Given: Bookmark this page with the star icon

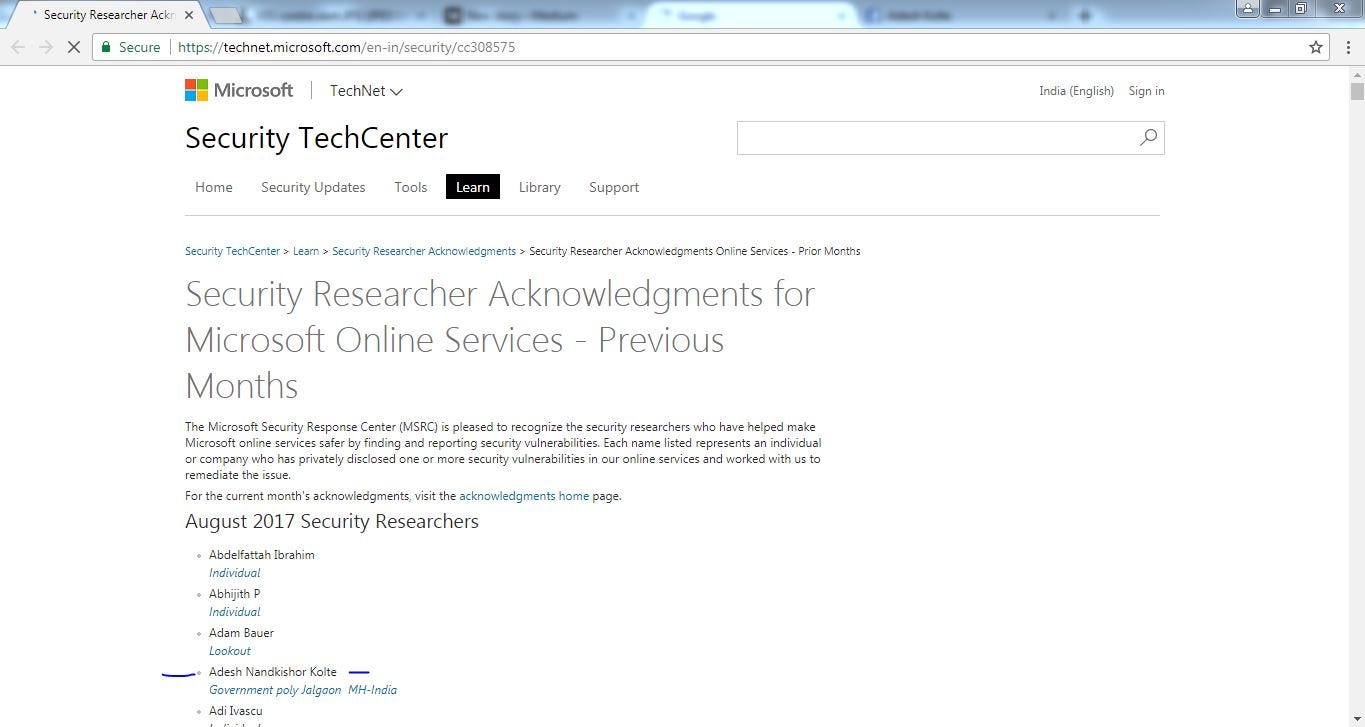Looking at the screenshot, I should (x=1316, y=47).
